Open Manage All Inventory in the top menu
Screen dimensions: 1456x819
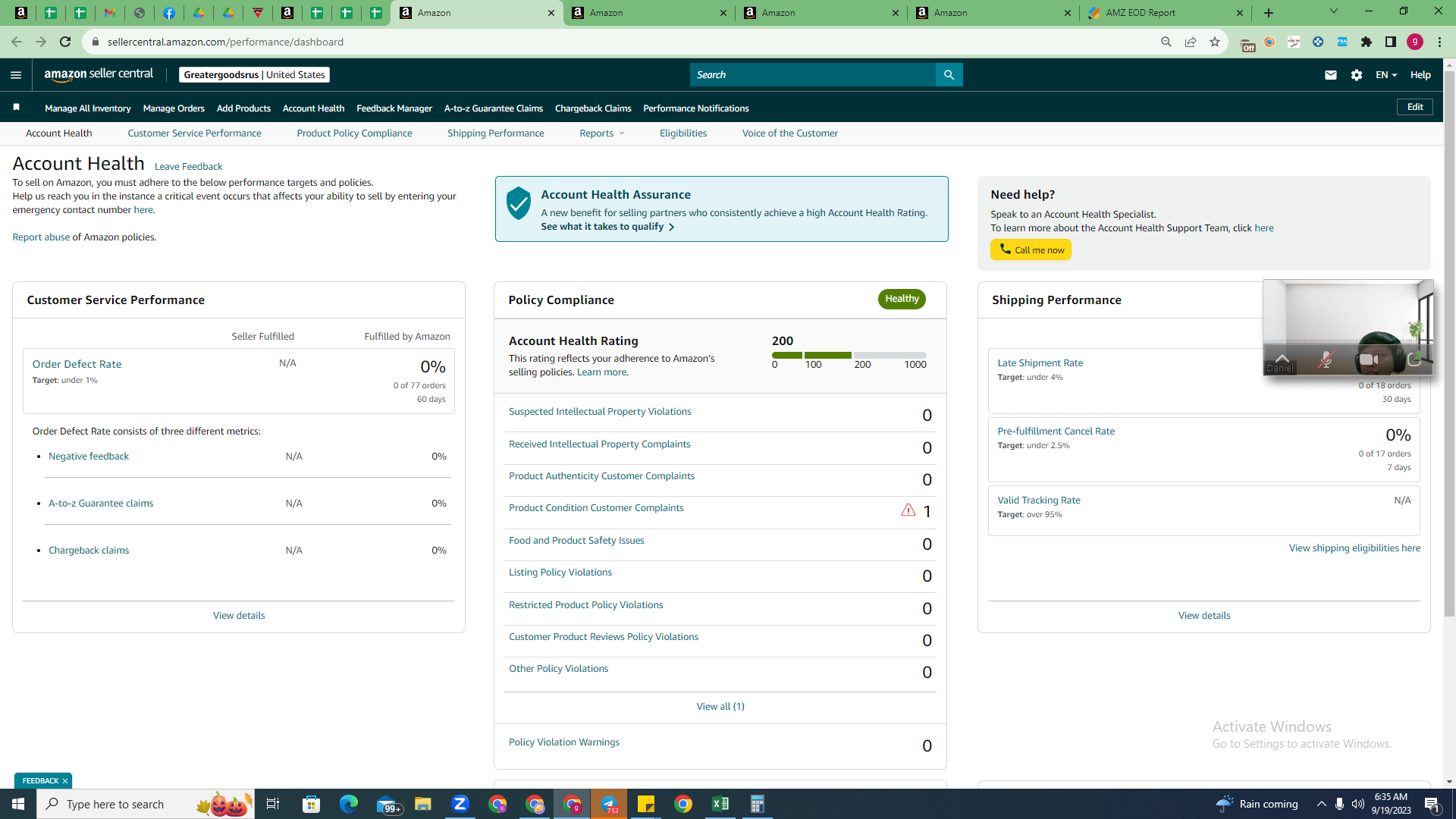point(88,108)
